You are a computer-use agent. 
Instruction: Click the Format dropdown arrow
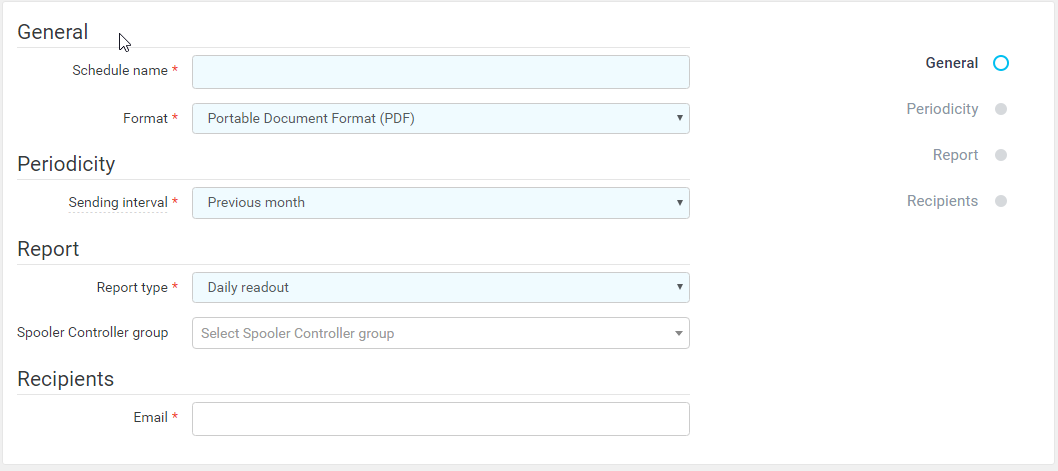(x=680, y=118)
